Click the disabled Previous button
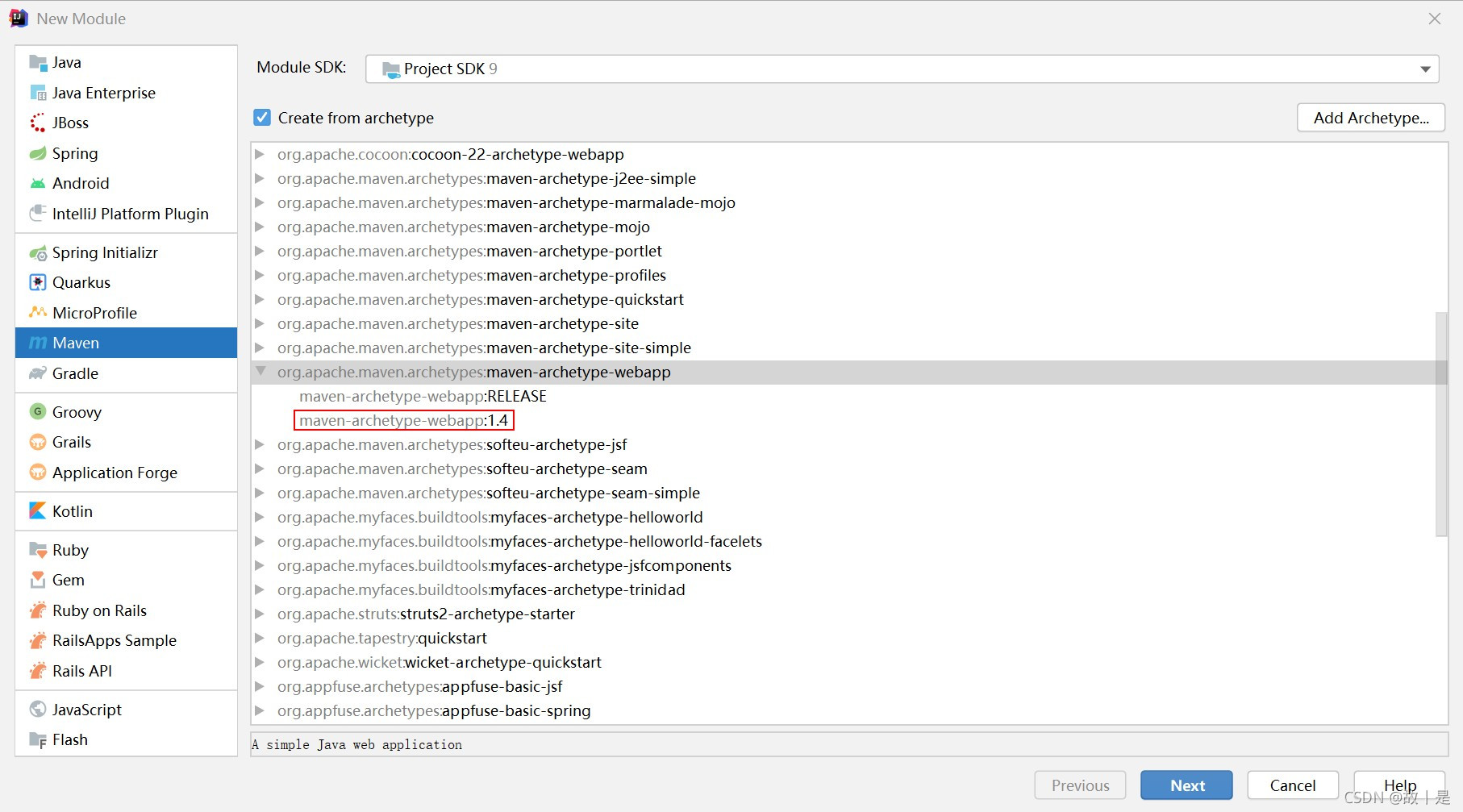This screenshot has height=812, width=1463. point(1080,785)
